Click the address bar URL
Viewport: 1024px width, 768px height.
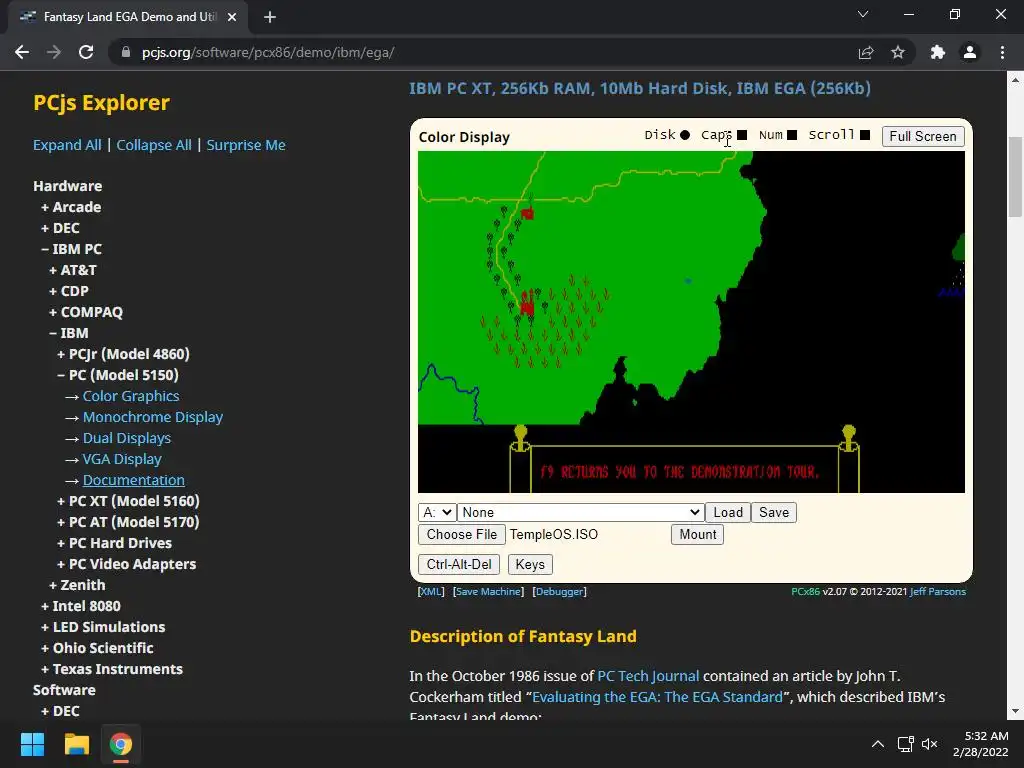click(268, 52)
